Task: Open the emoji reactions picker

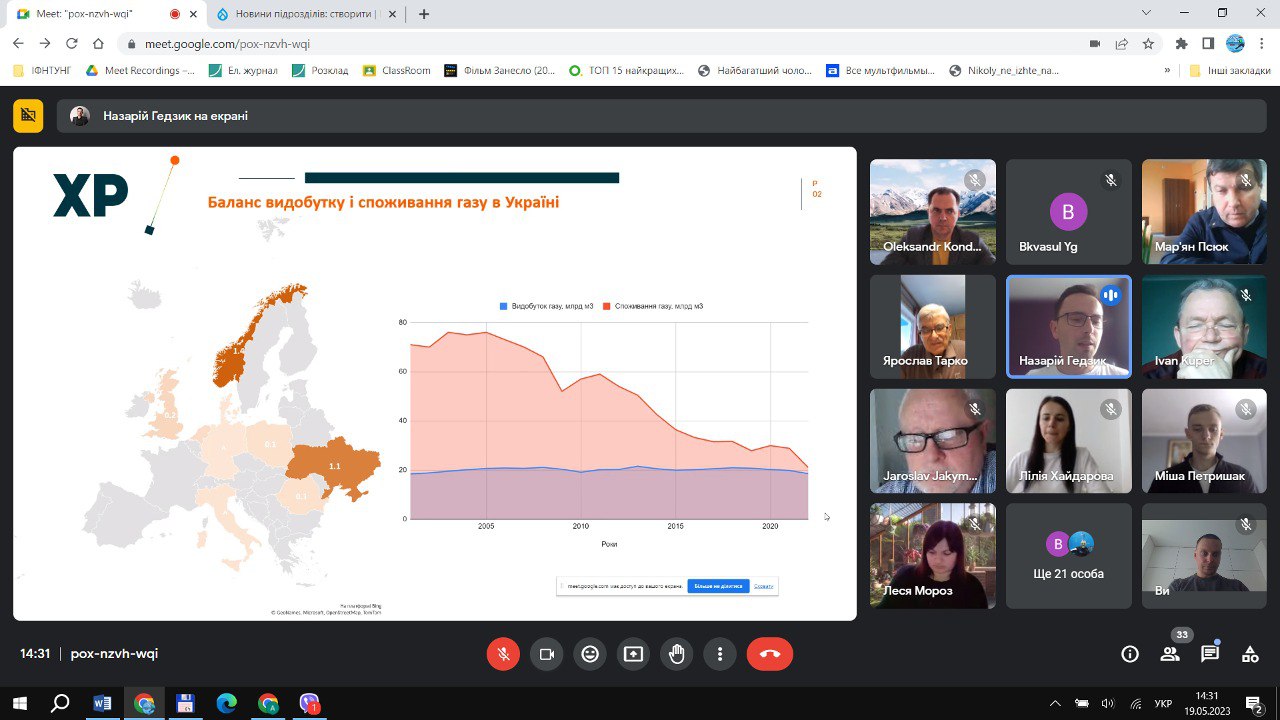Action: 590,654
